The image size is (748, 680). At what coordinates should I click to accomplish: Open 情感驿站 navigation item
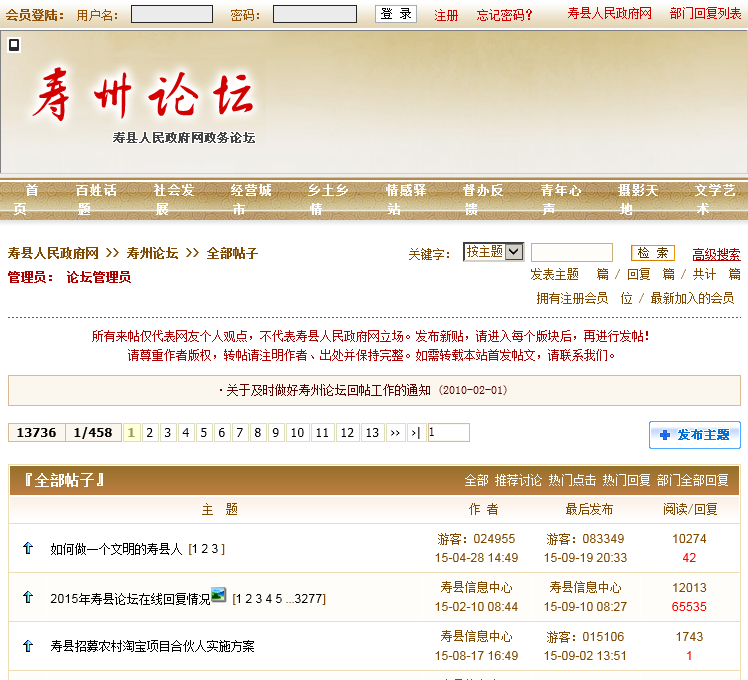[406, 199]
